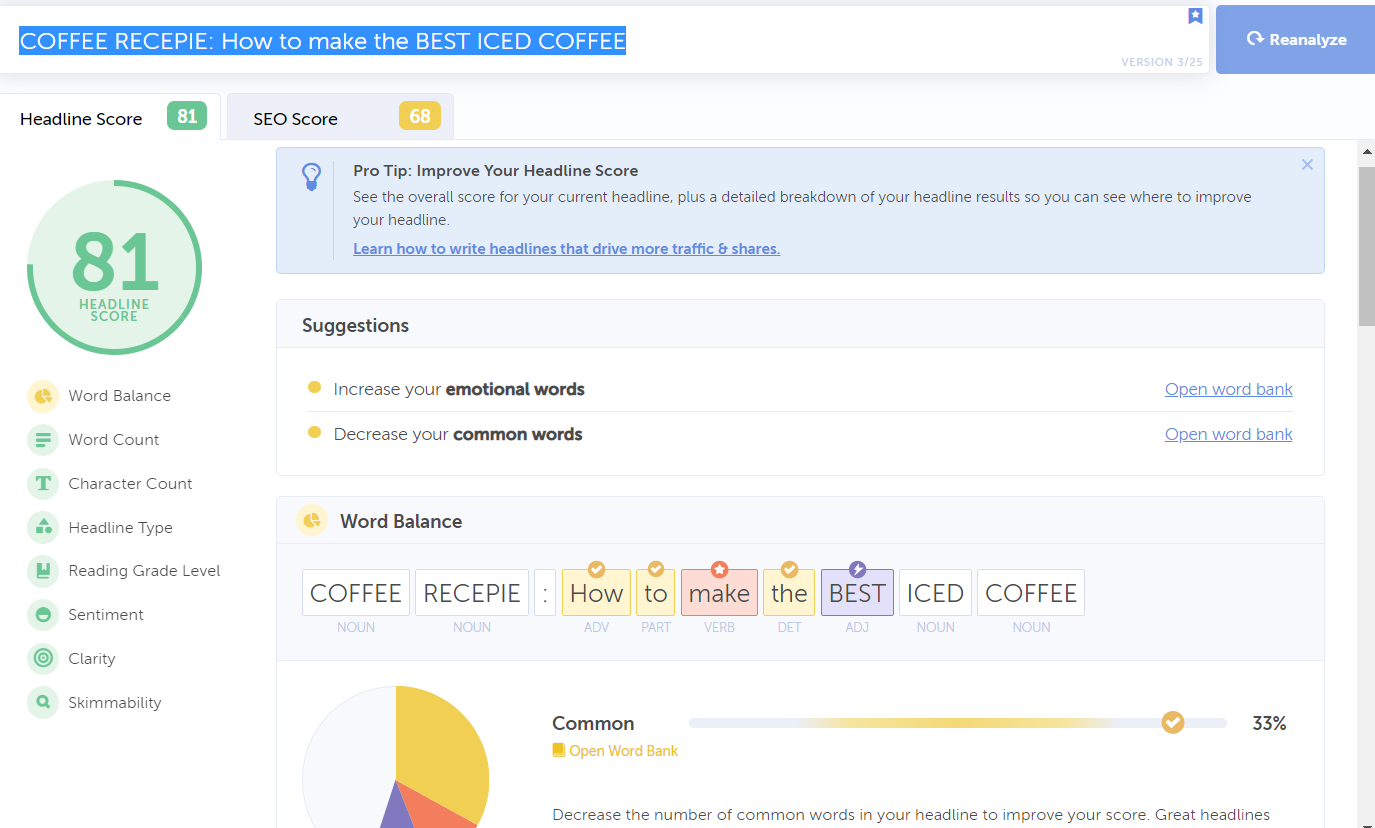Click the headline text input field
This screenshot has width=1375, height=828.
[x=600, y=41]
